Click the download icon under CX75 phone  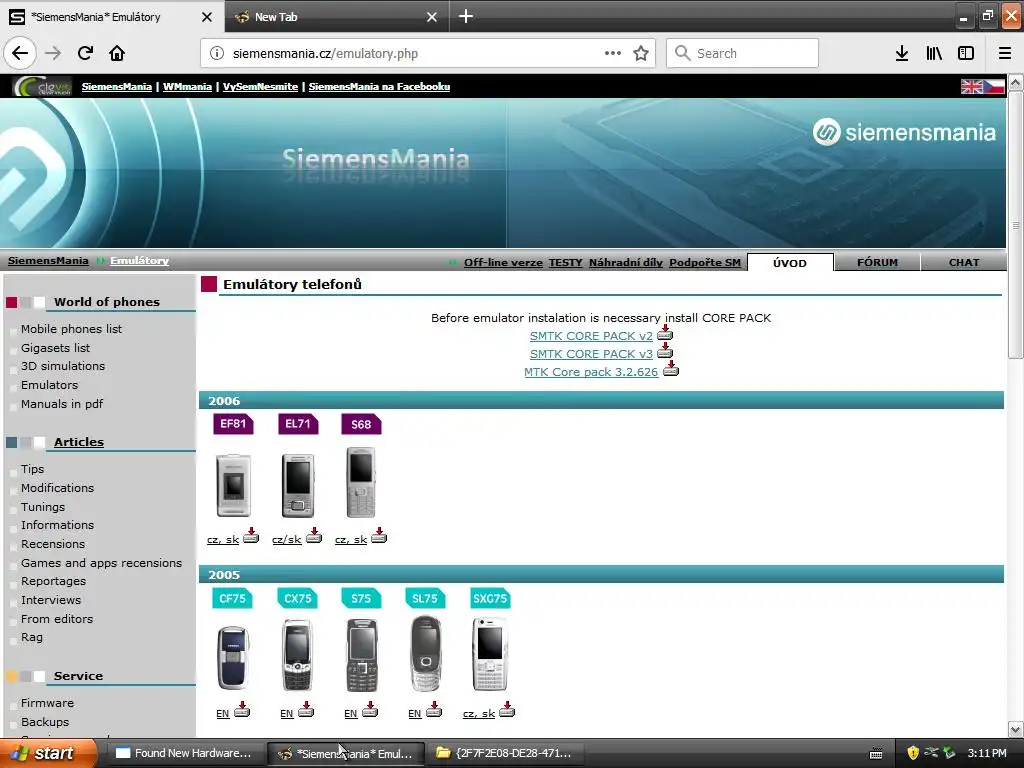point(306,709)
